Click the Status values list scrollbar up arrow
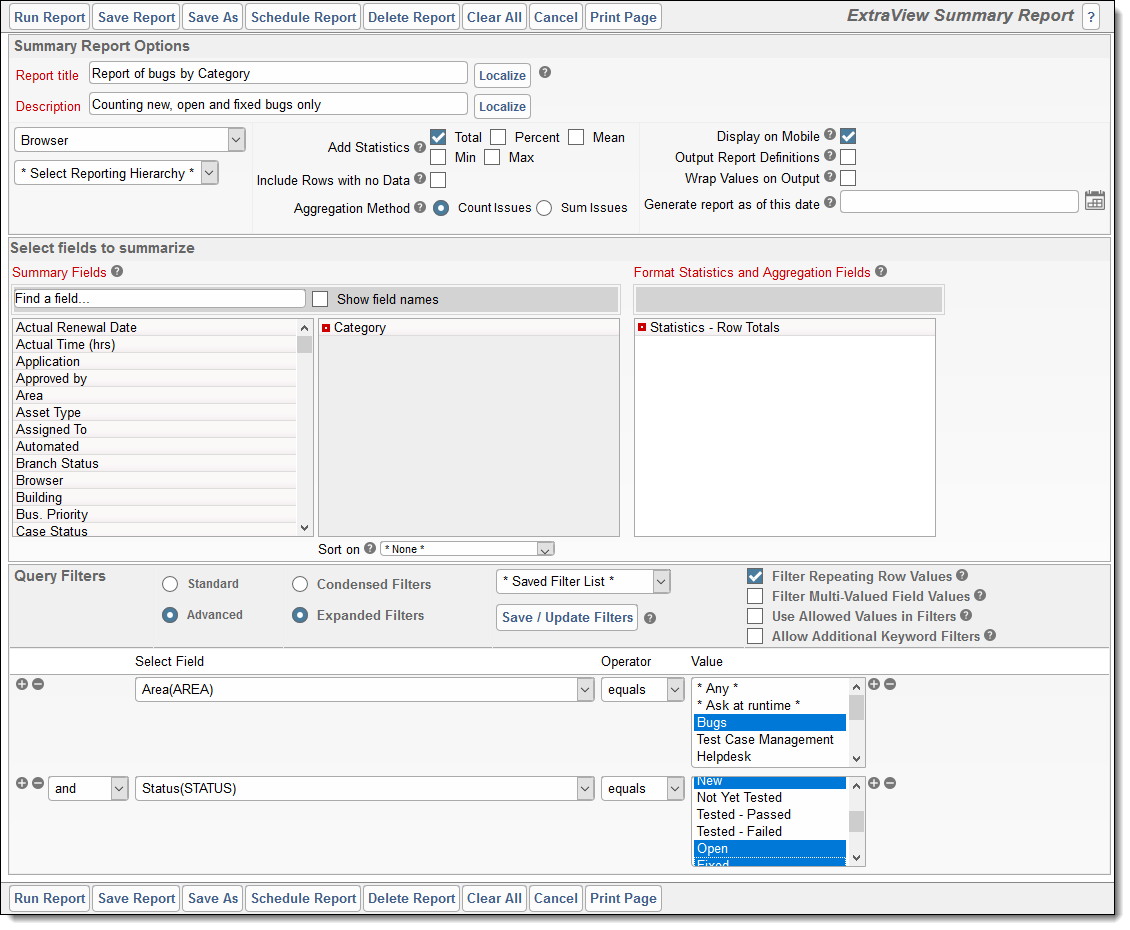The width and height of the screenshot is (1130, 930). tap(856, 786)
